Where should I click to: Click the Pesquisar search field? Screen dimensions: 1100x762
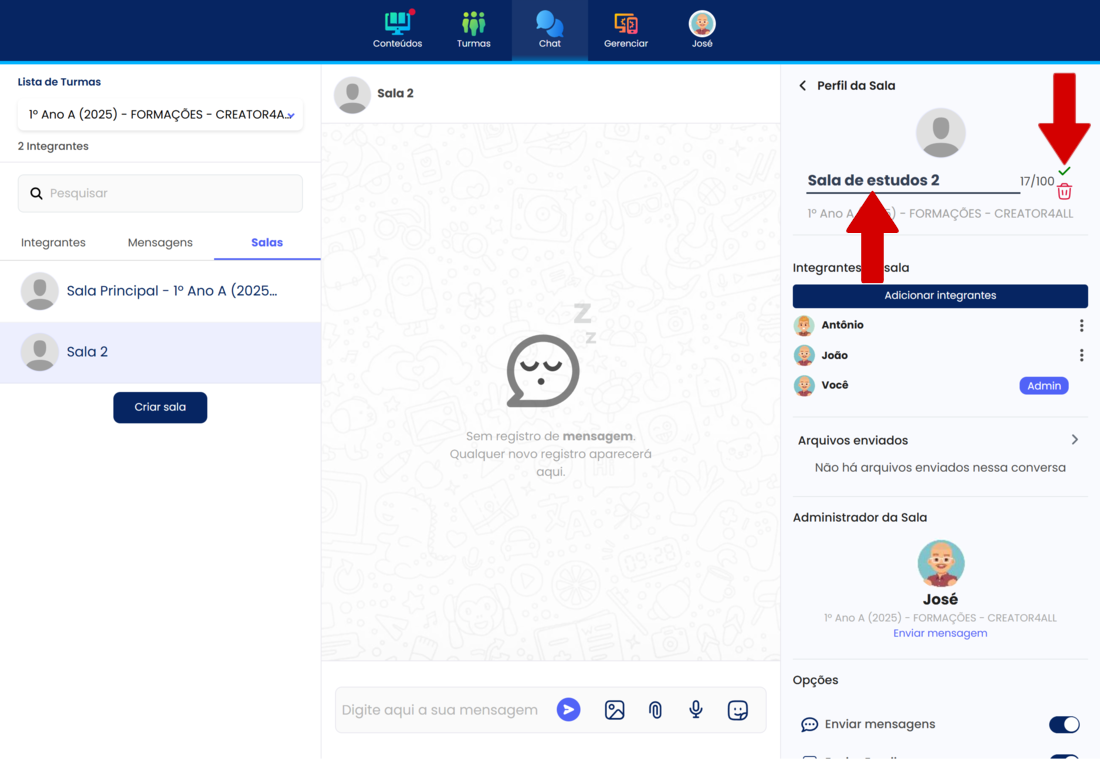[160, 194]
